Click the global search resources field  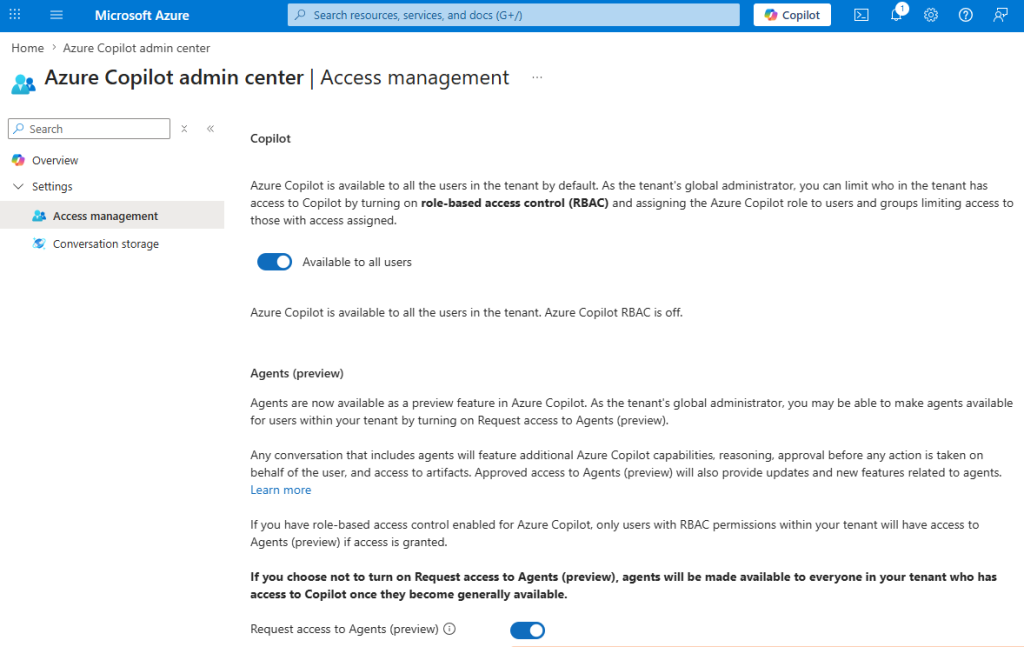click(x=514, y=15)
